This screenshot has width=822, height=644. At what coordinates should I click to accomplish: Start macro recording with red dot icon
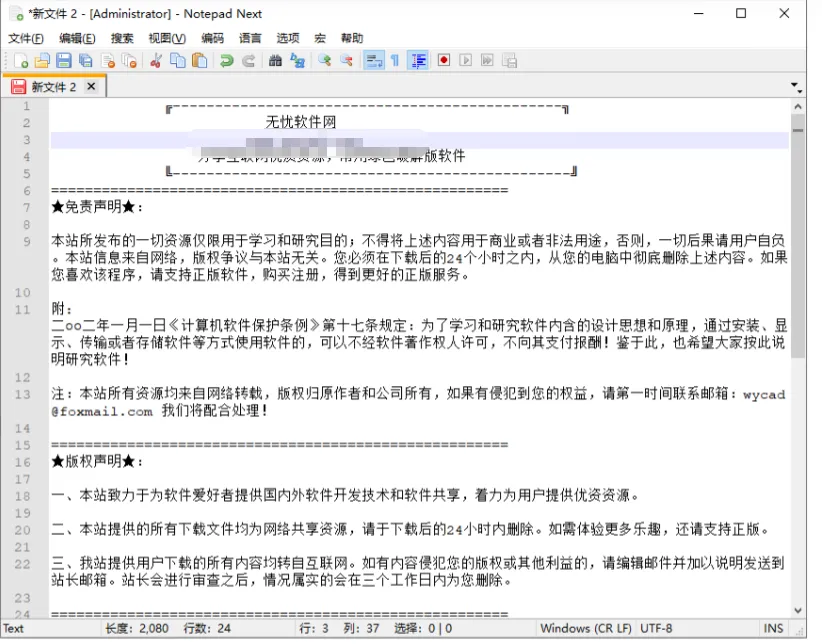click(x=444, y=61)
